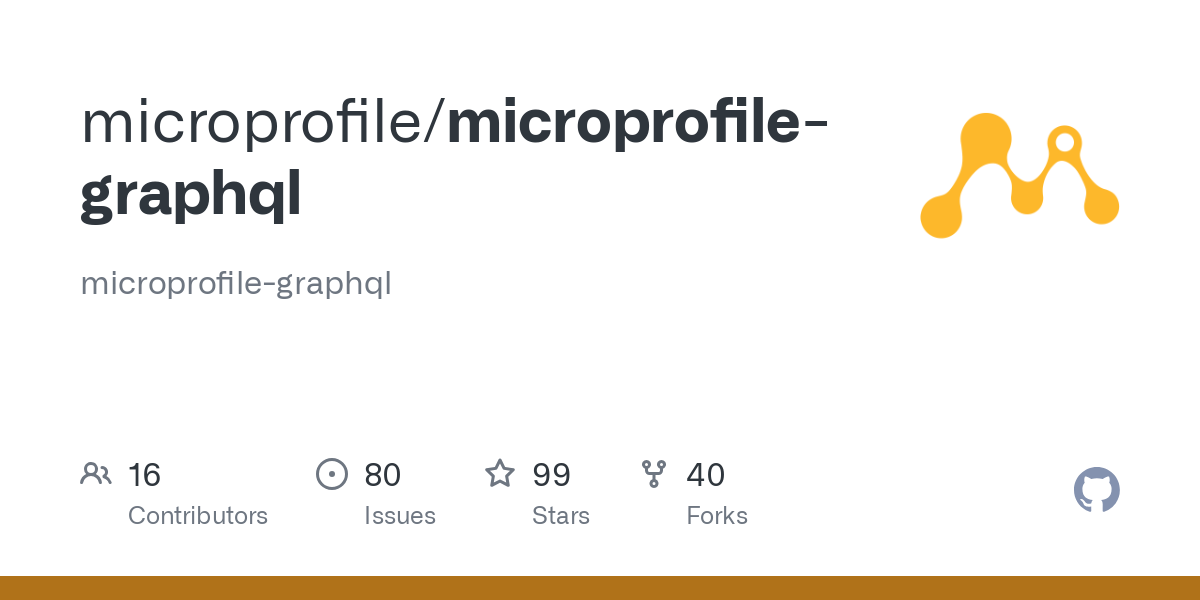The image size is (1200, 600).
Task: Click the fork count 40
Action: tap(705, 475)
